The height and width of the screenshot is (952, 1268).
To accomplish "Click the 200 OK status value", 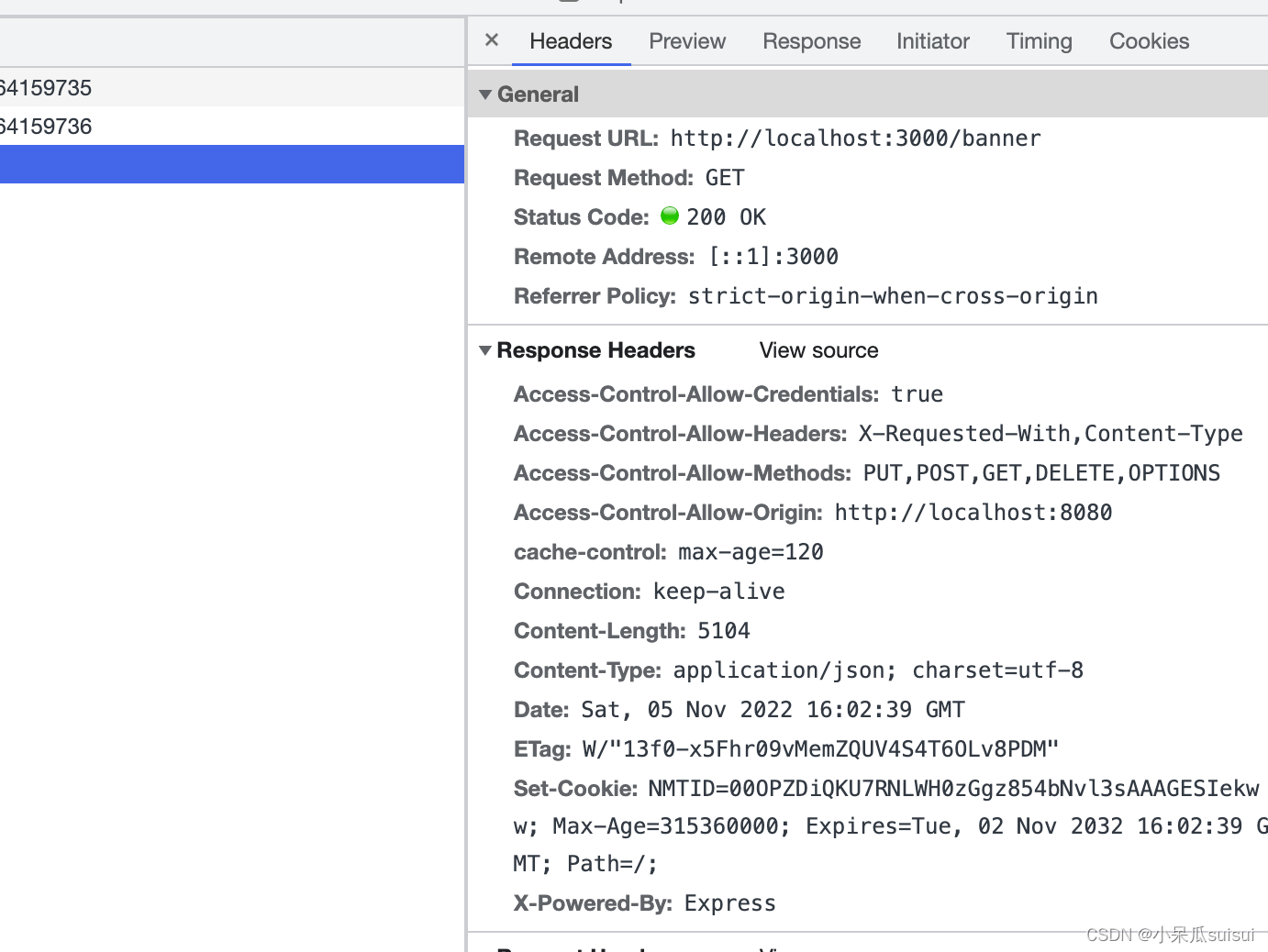I will pyautogui.click(x=726, y=217).
